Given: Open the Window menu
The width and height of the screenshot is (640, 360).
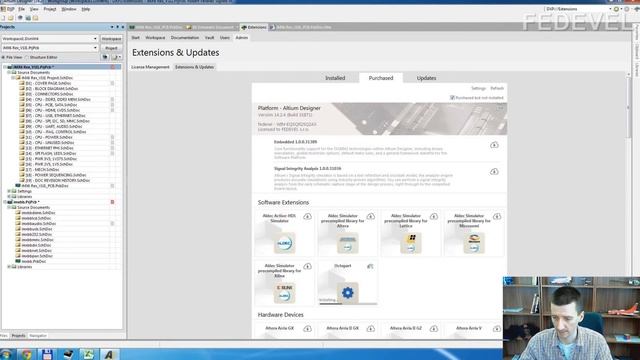Looking at the screenshot, I should point(69,9).
